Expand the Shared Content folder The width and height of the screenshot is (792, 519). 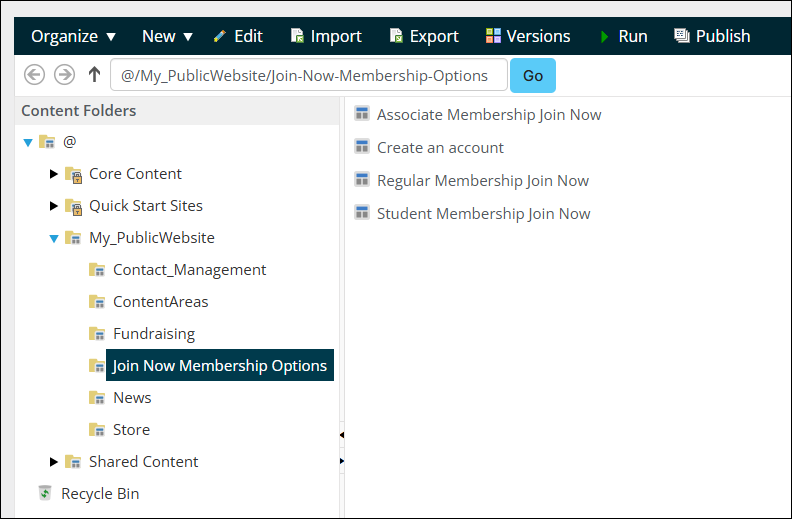(x=54, y=462)
